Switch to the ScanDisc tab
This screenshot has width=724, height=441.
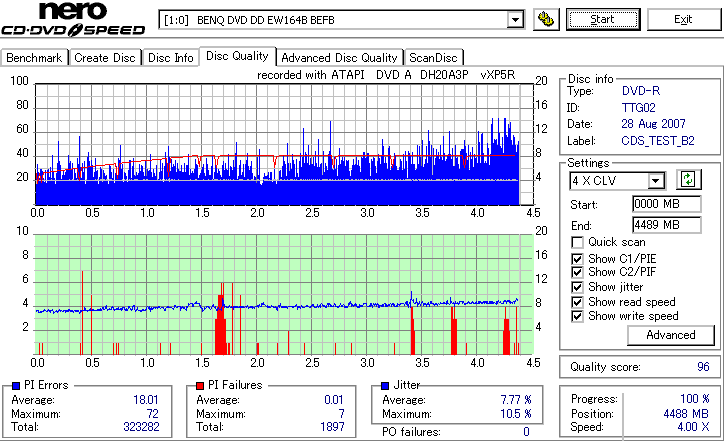(x=433, y=58)
